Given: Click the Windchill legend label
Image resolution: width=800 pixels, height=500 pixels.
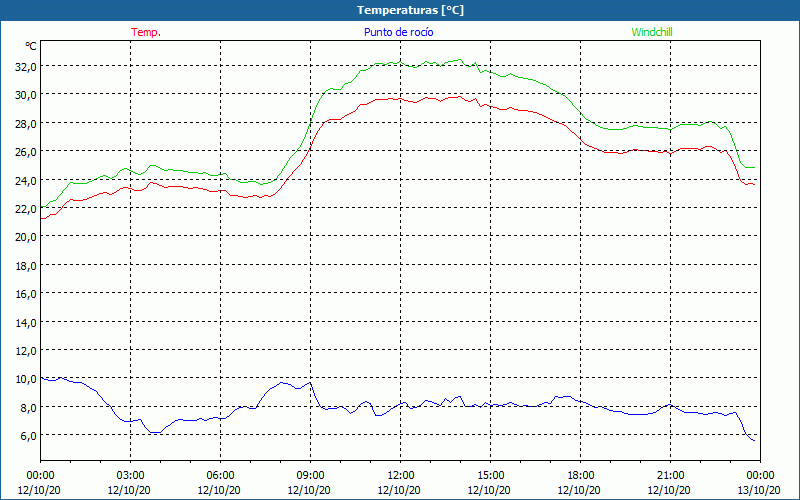Looking at the screenshot, I should [652, 32].
